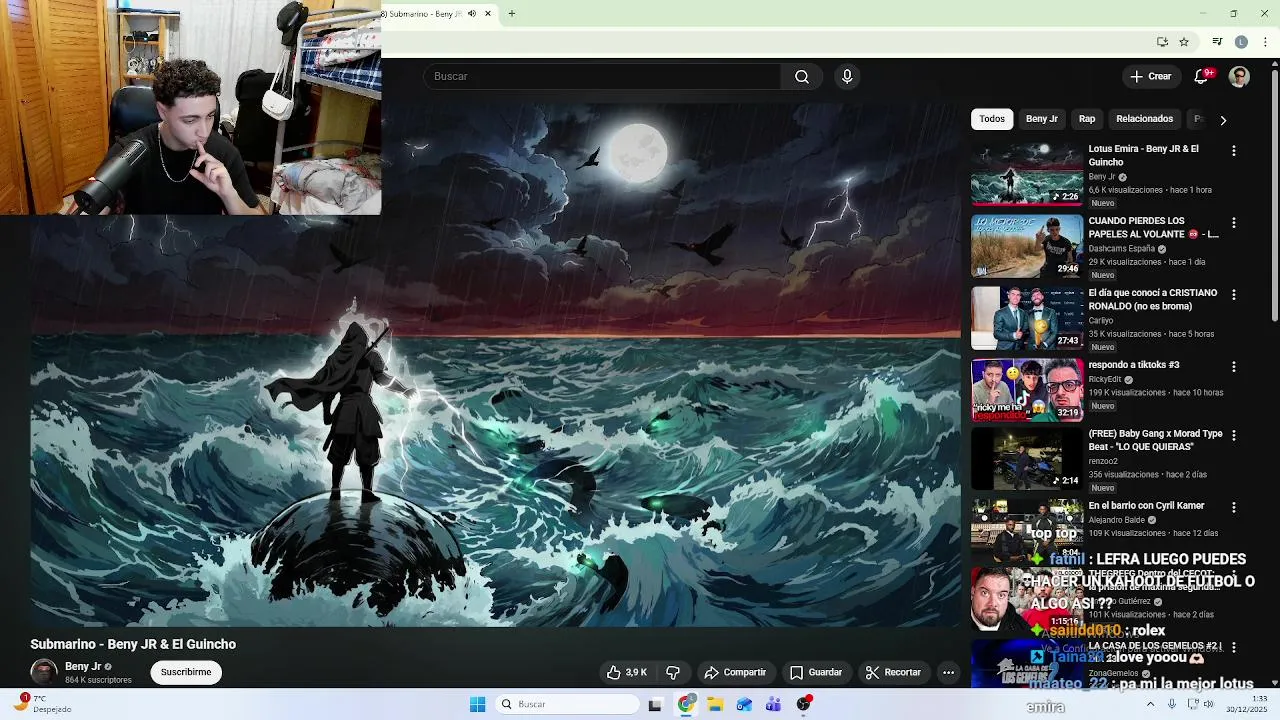Open Beny Jr channel avatar

coord(44,672)
